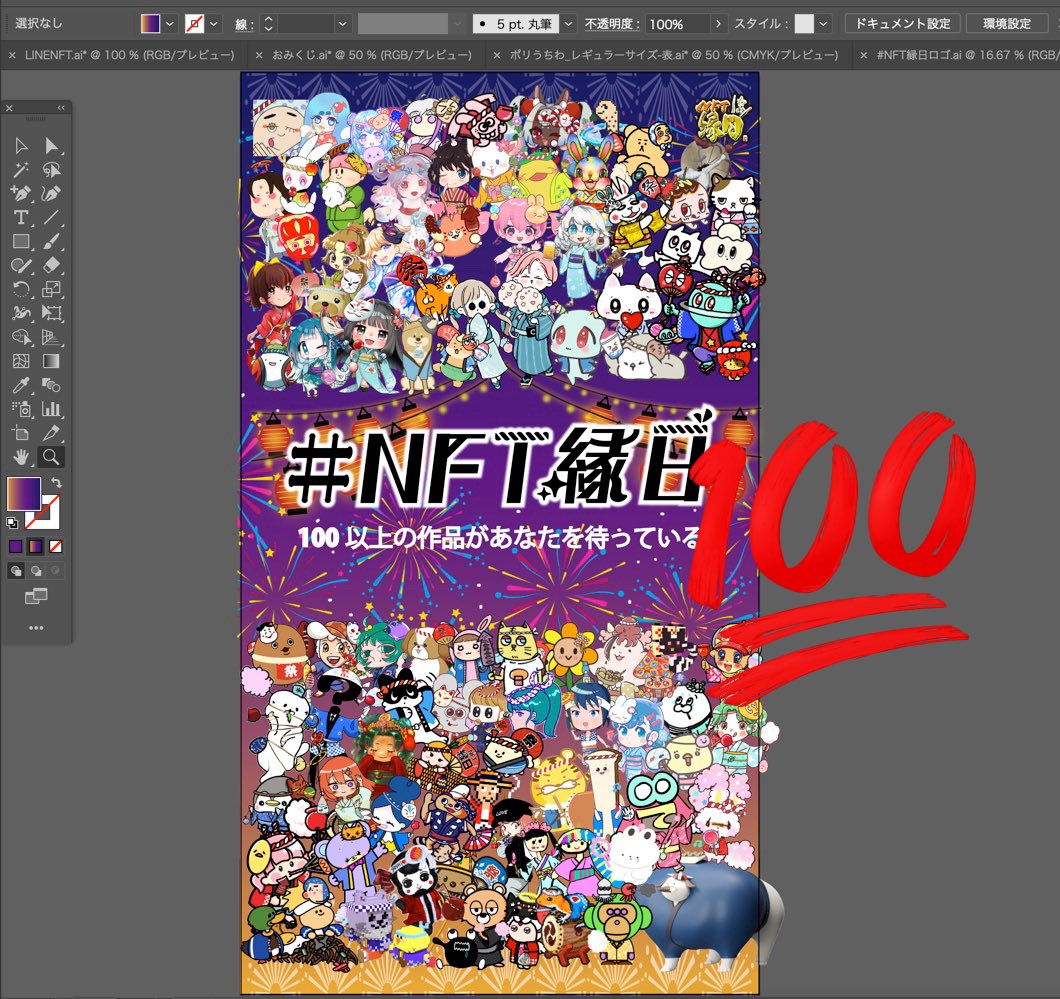Select the Hand tool
Image resolution: width=1060 pixels, height=999 pixels.
pyautogui.click(x=21, y=457)
